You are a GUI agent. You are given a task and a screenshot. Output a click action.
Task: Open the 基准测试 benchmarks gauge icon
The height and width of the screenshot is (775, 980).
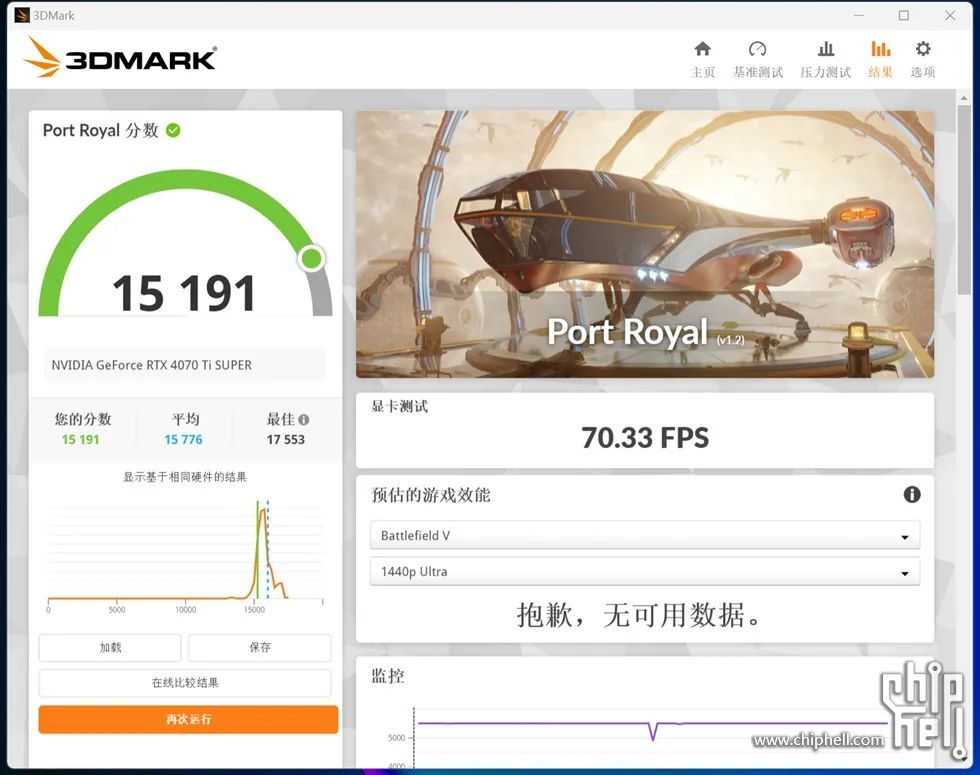(x=758, y=49)
